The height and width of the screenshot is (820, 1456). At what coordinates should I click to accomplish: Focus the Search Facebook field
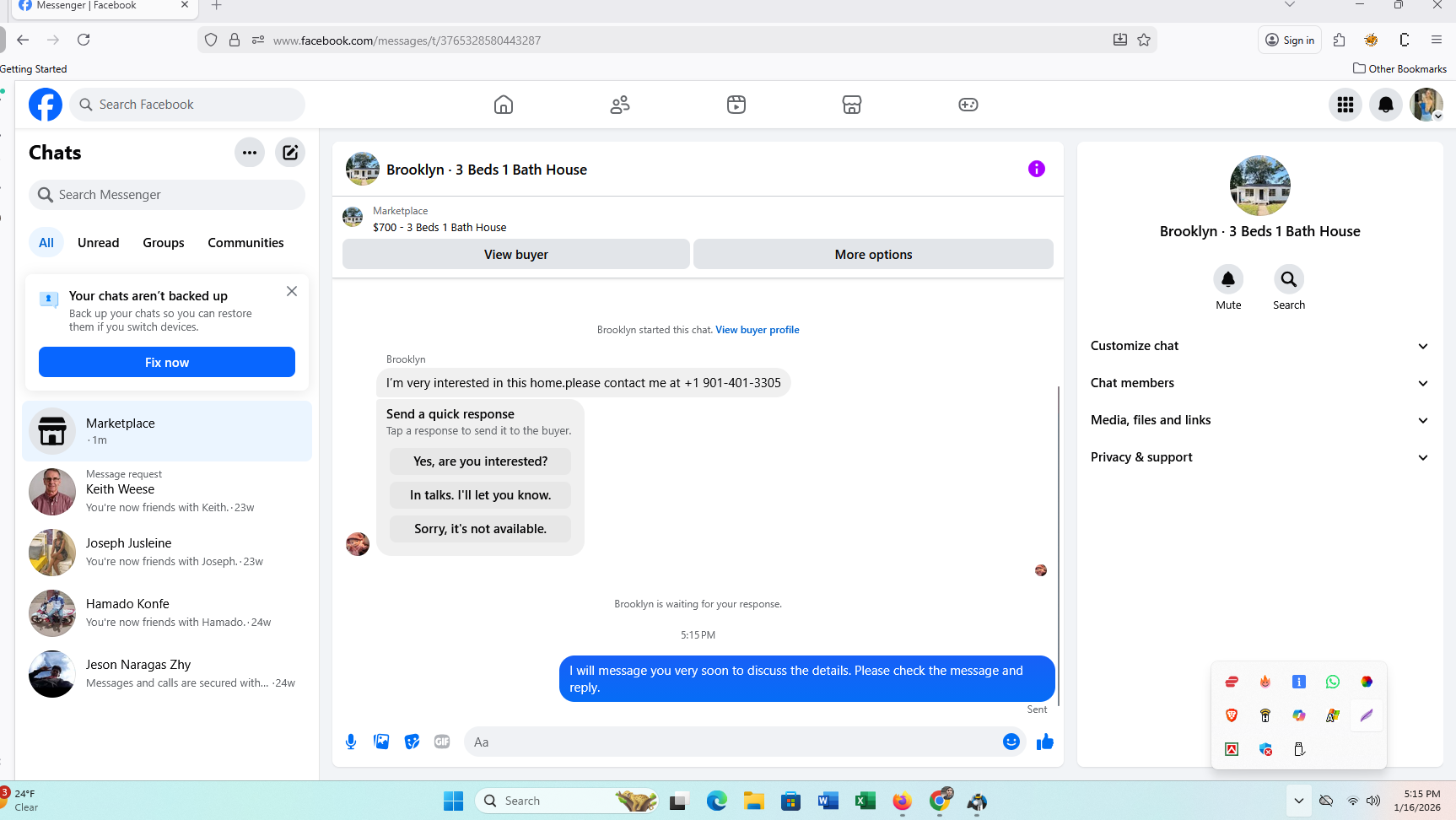[x=187, y=105]
